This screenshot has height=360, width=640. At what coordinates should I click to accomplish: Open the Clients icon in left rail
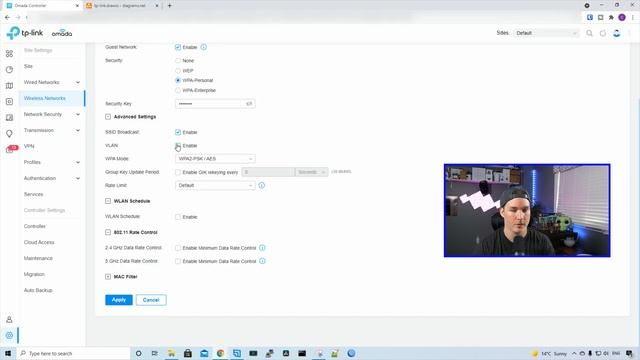click(x=9, y=118)
